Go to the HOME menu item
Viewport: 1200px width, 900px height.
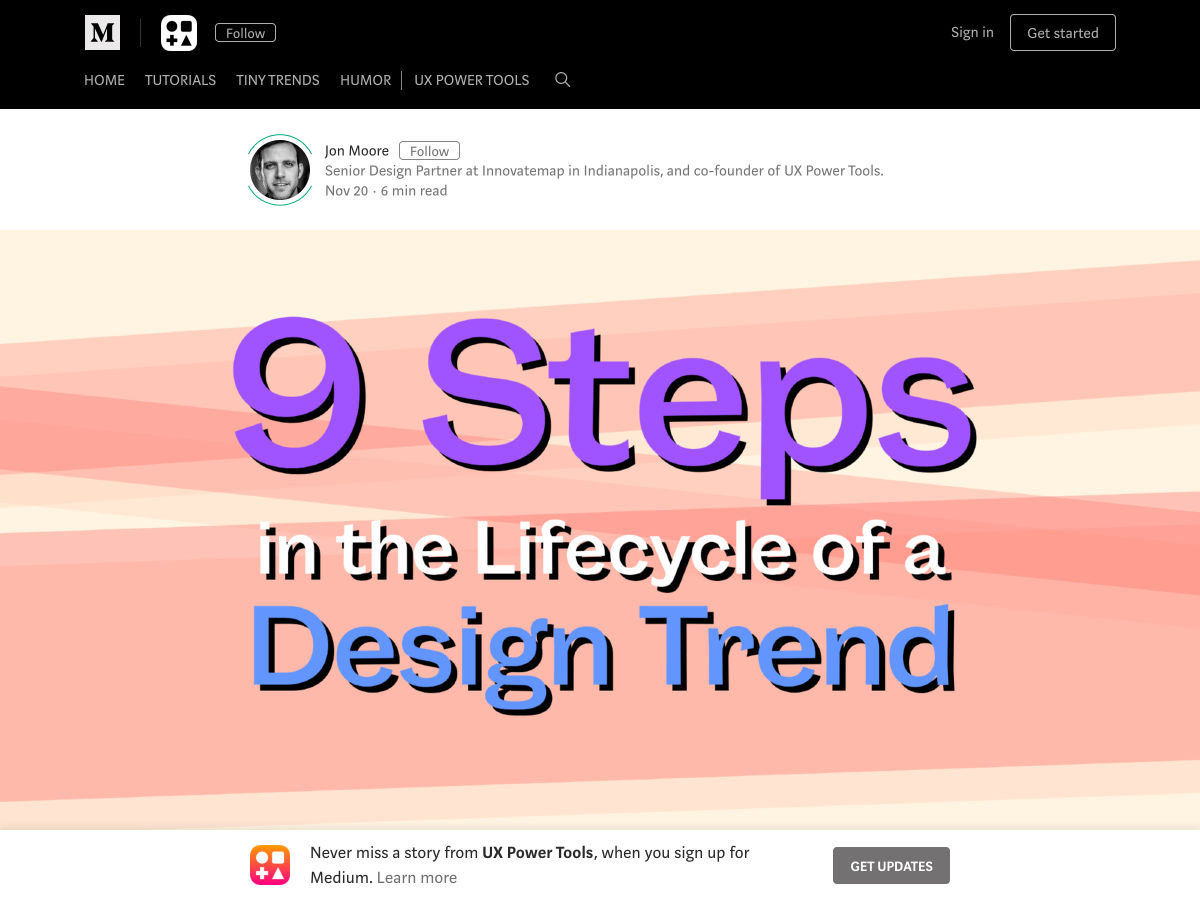pos(104,80)
